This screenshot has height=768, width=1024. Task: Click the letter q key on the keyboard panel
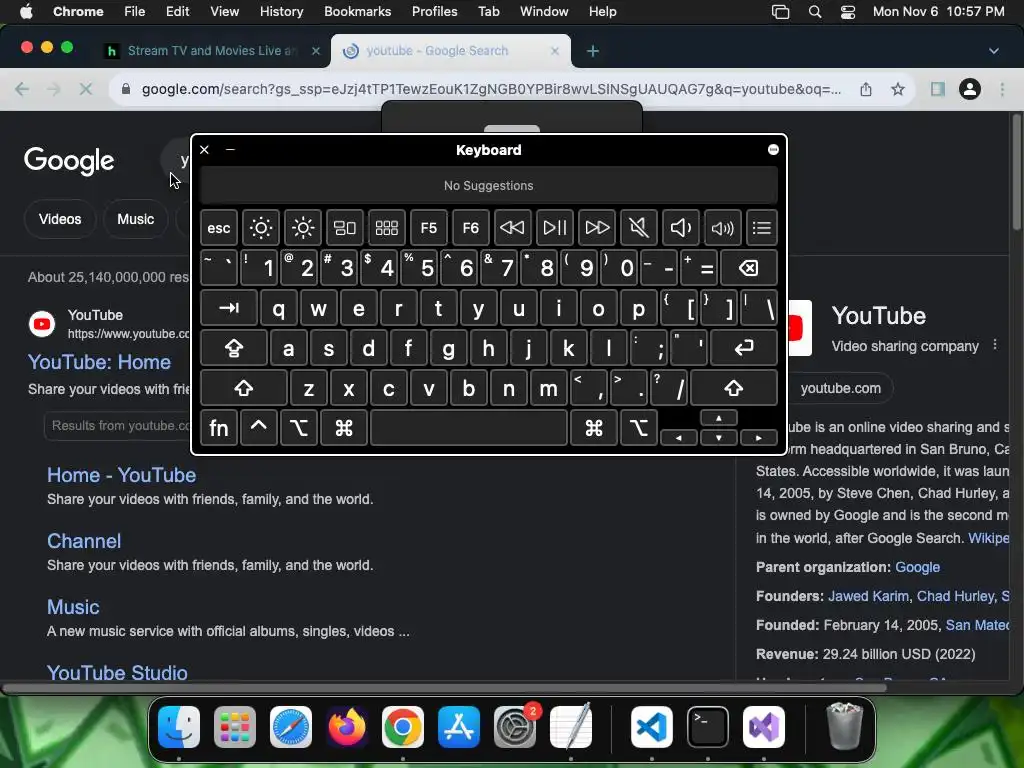[x=279, y=308]
